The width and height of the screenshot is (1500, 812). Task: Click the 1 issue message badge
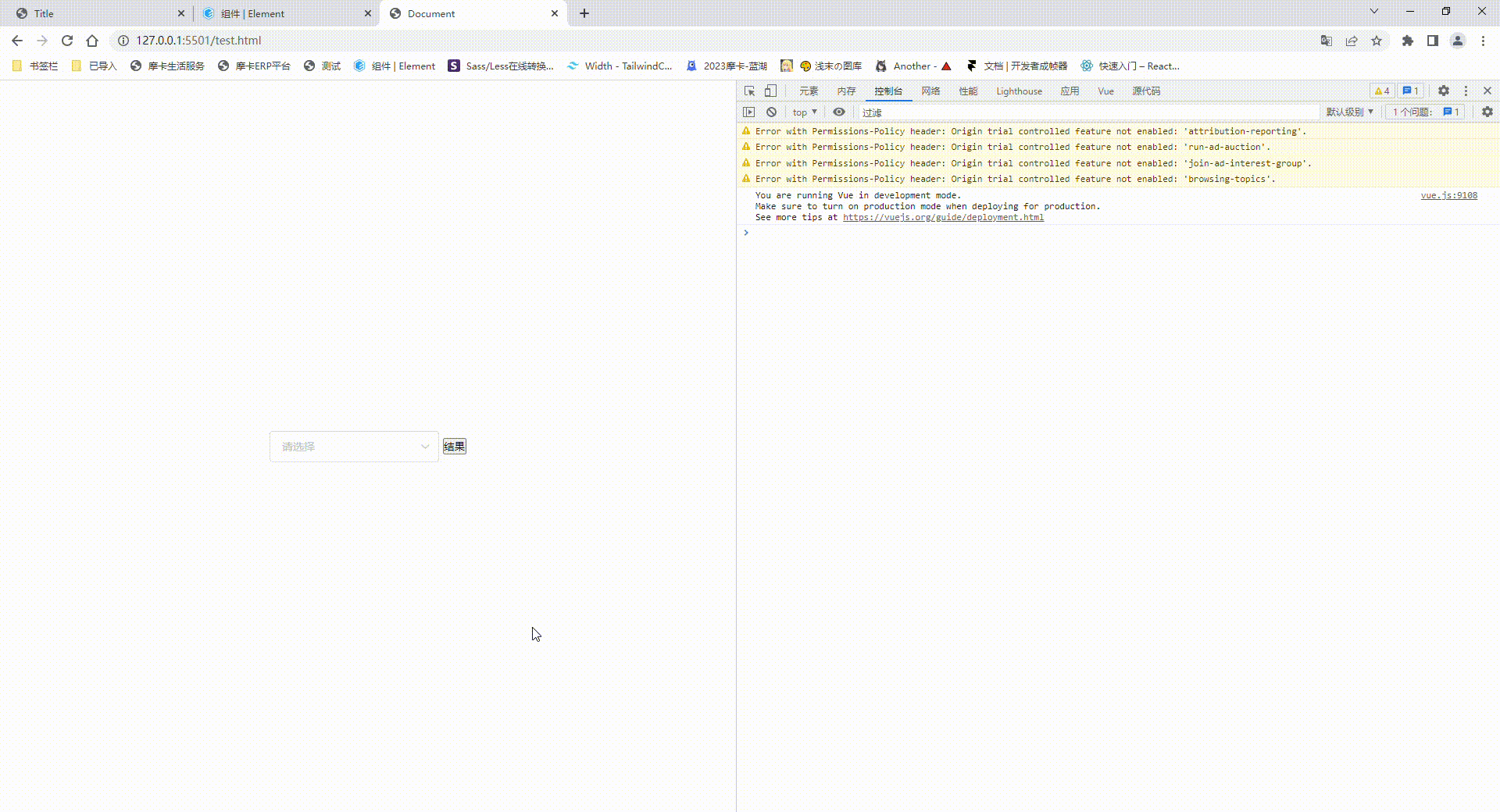[1410, 91]
